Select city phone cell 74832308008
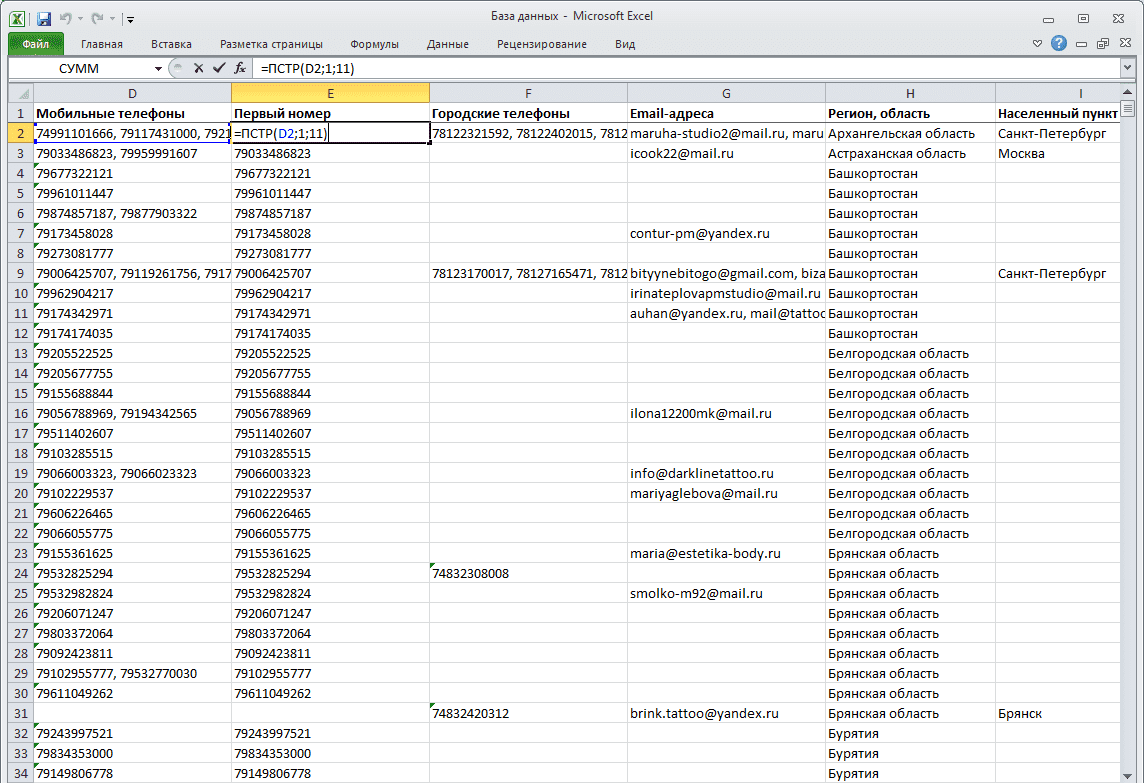Viewport: 1144px width, 783px height. coord(528,574)
